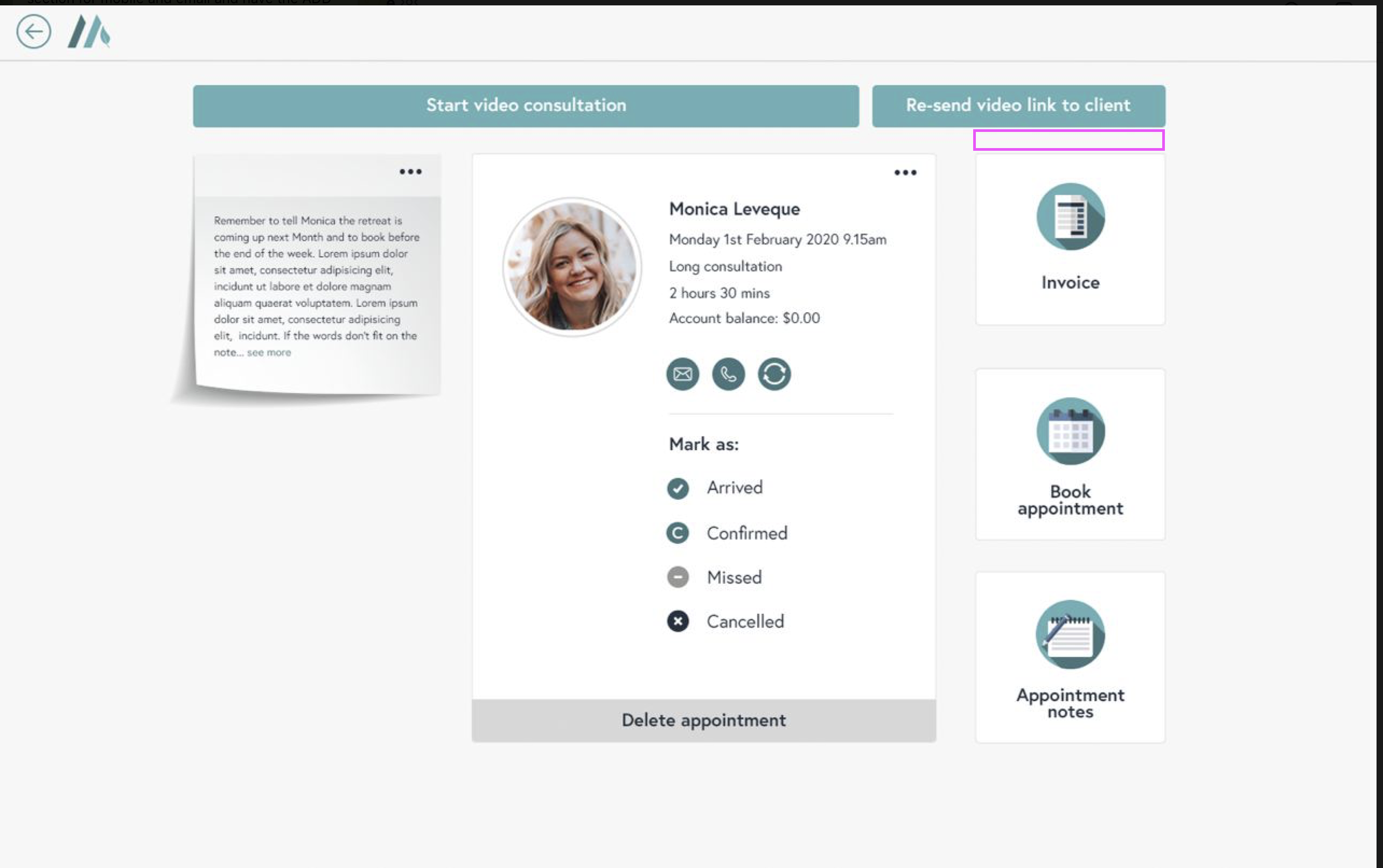Open client card three-dot options menu
Image resolution: width=1383 pixels, height=868 pixels.
point(905,173)
